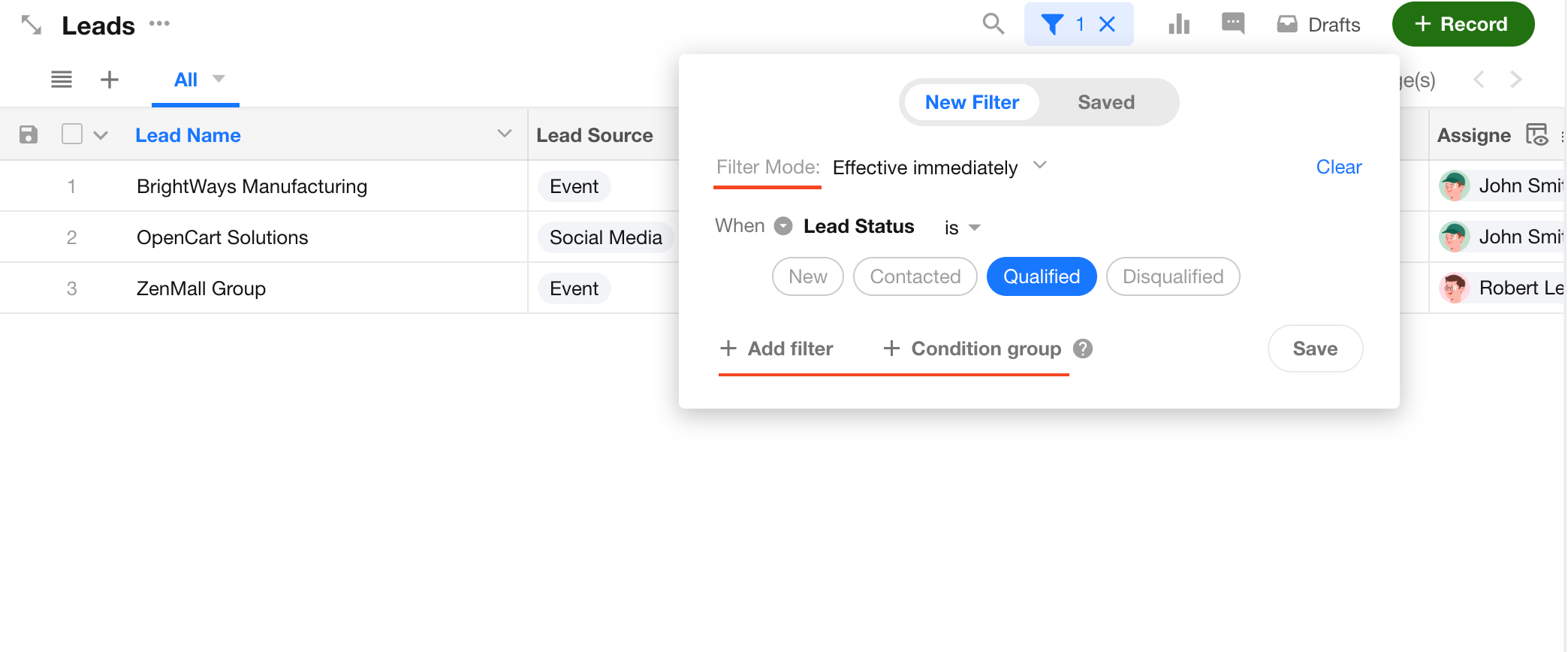Open the 'is' condition operator dropdown

[962, 228]
